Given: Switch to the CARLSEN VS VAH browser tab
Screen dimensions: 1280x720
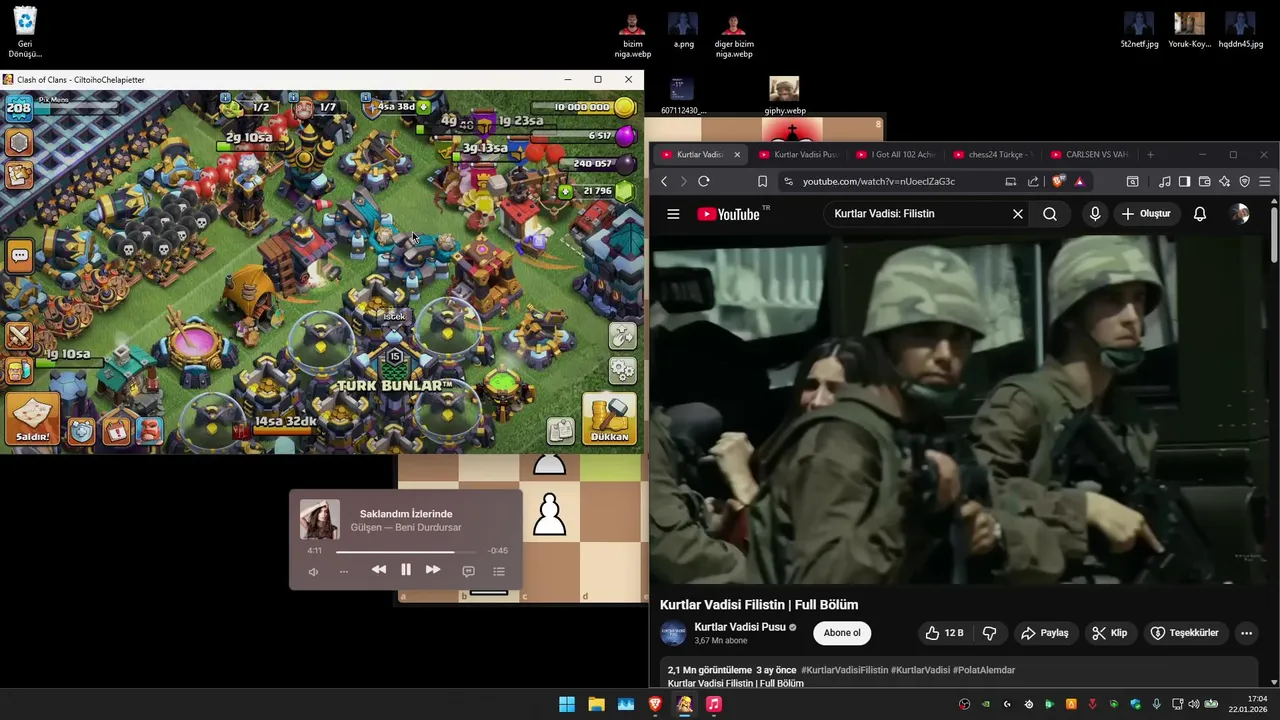Looking at the screenshot, I should (x=1090, y=155).
